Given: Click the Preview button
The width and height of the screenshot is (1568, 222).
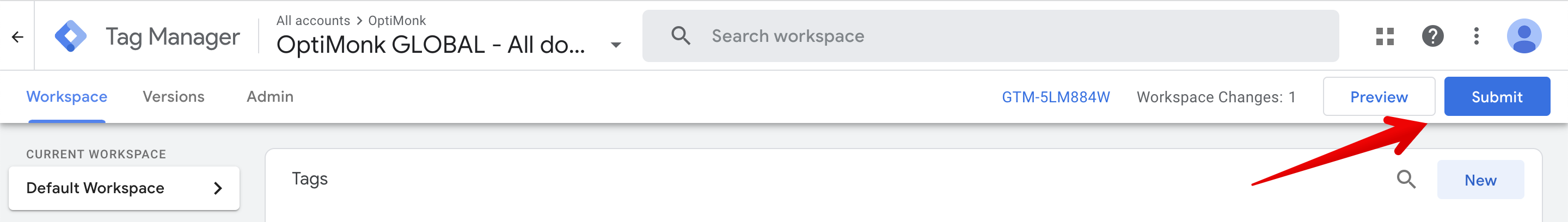Looking at the screenshot, I should pyautogui.click(x=1379, y=97).
